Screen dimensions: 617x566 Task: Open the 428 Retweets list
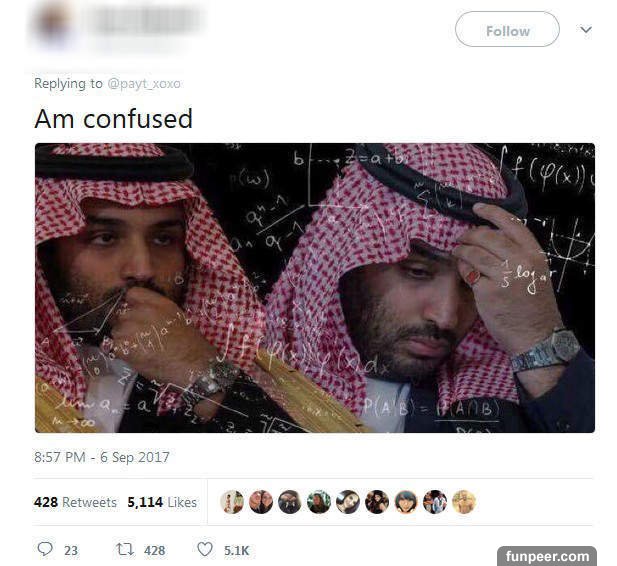75,502
